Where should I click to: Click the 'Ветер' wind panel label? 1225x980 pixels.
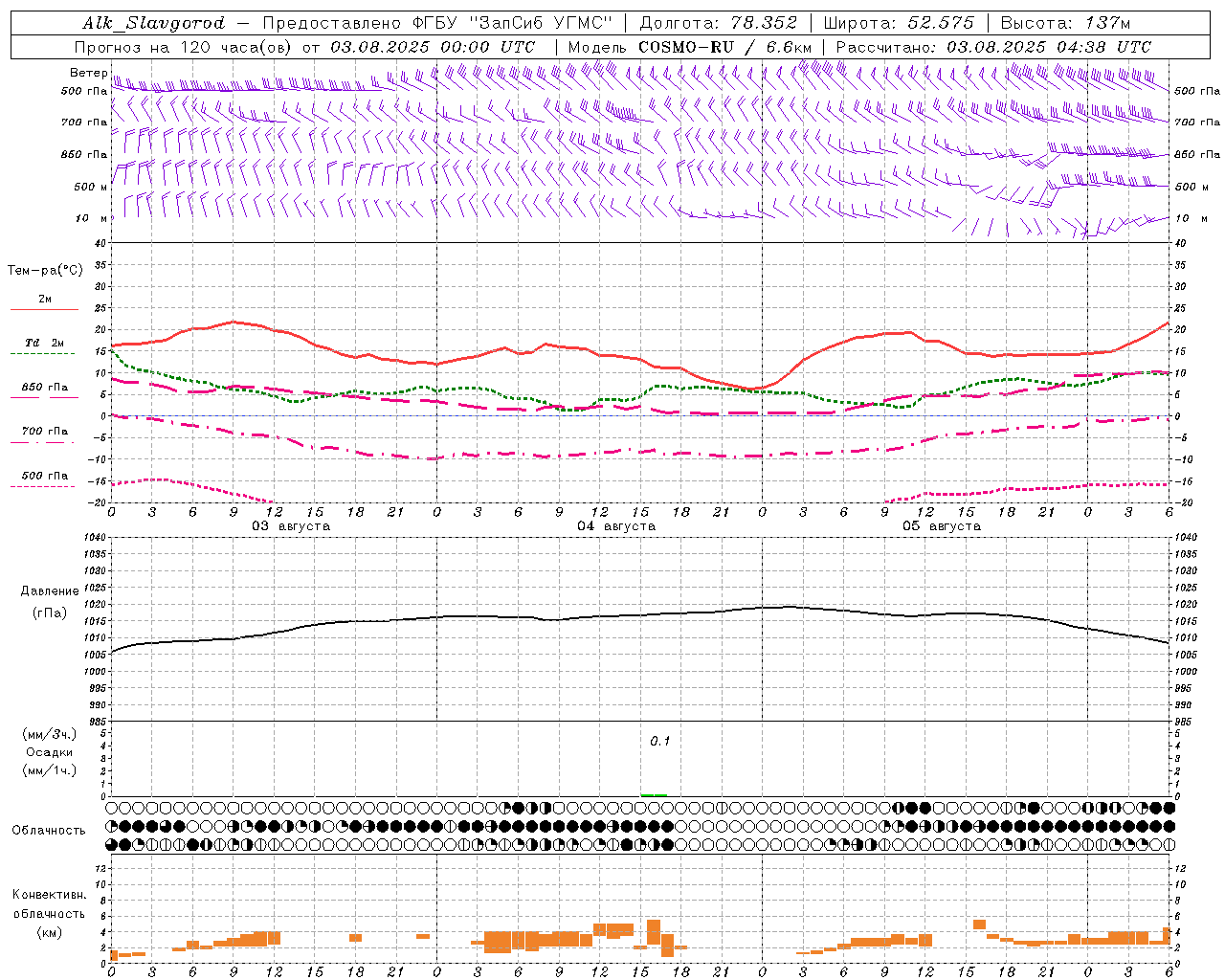[88, 73]
